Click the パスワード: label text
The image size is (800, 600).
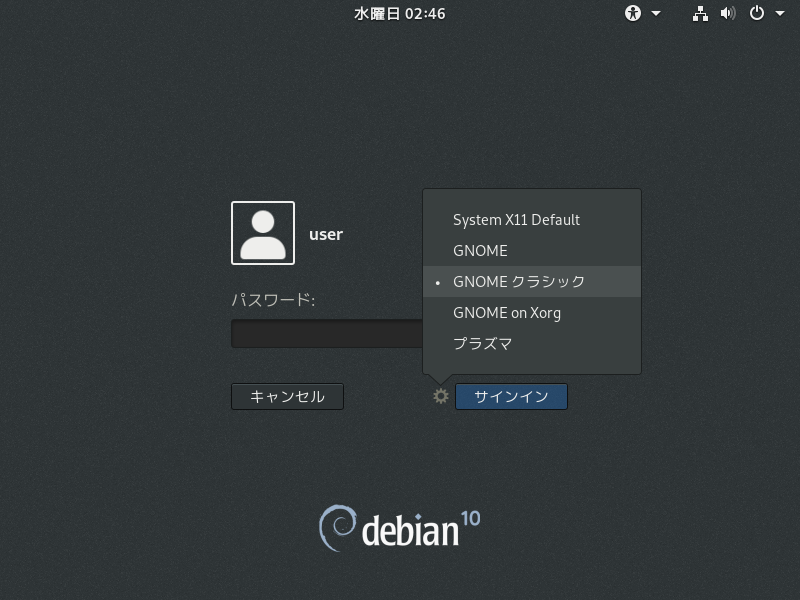pos(273,300)
